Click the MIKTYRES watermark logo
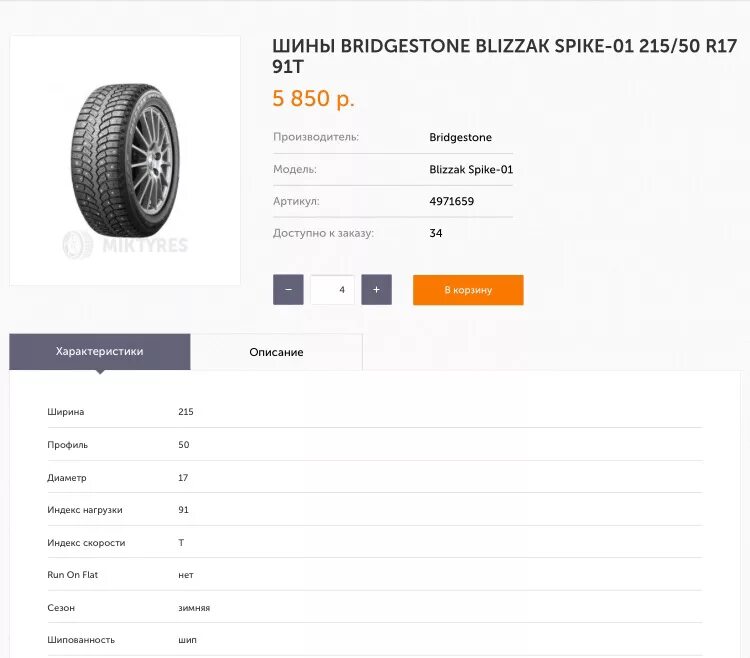This screenshot has width=750, height=658. pyautogui.click(x=125, y=244)
